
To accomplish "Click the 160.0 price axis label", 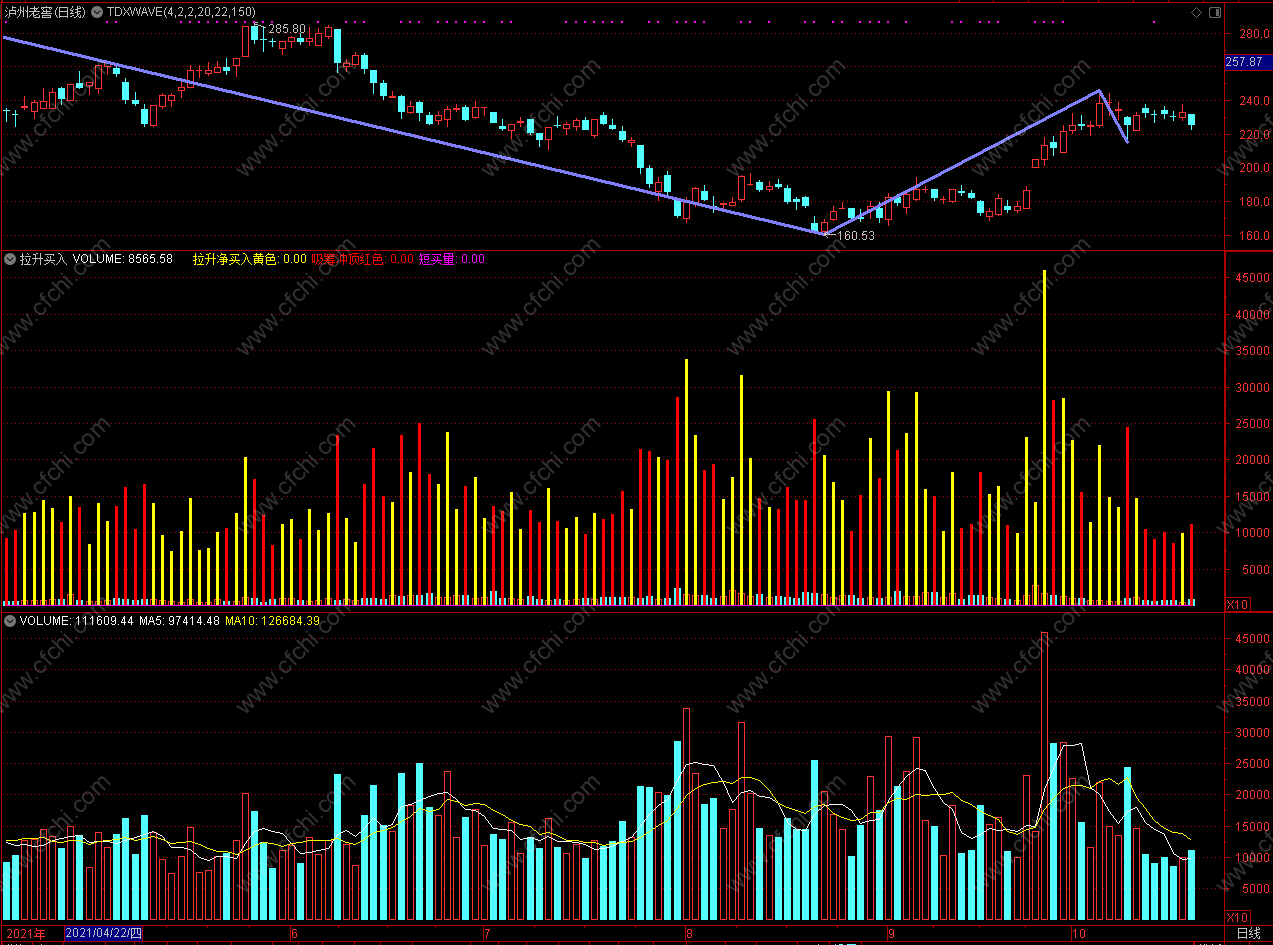I will (x=1253, y=236).
